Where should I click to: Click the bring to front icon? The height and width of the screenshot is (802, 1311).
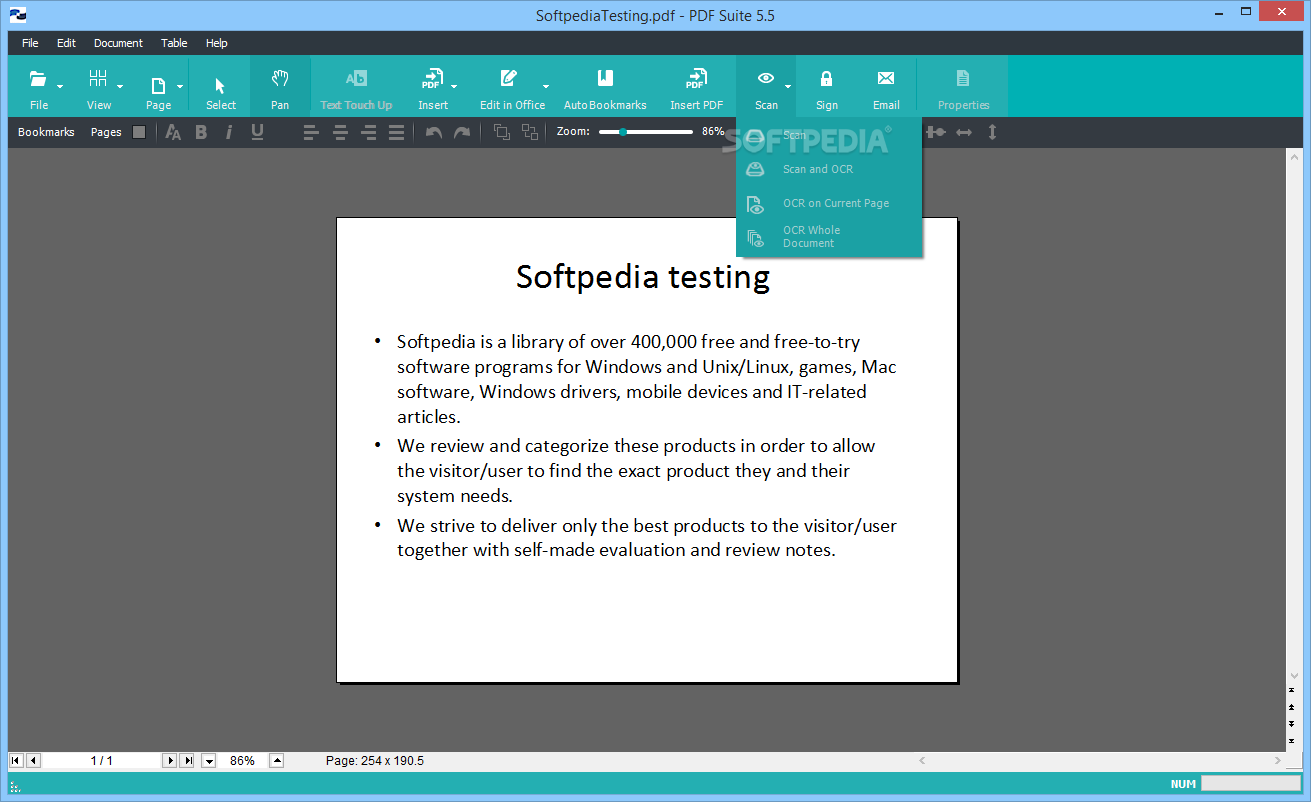click(x=501, y=132)
